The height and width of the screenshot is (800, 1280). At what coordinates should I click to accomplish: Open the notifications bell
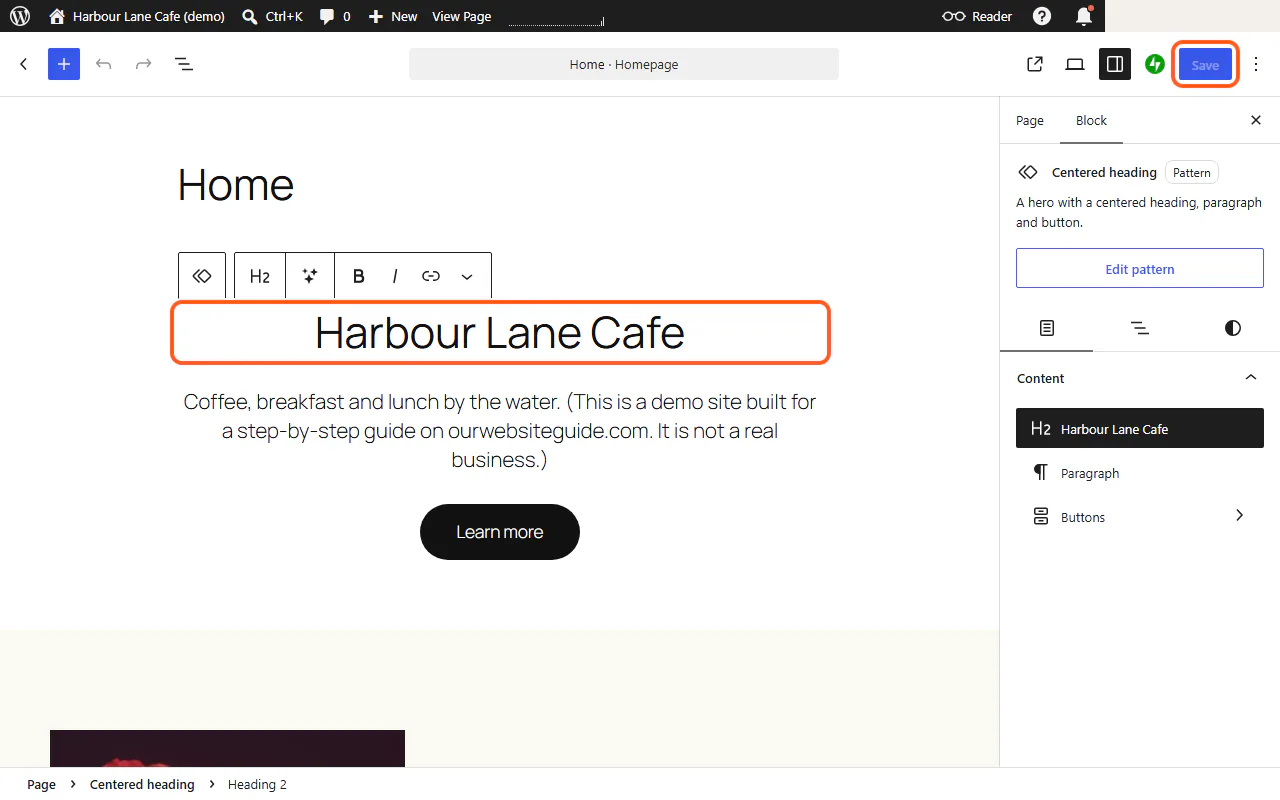click(1084, 16)
